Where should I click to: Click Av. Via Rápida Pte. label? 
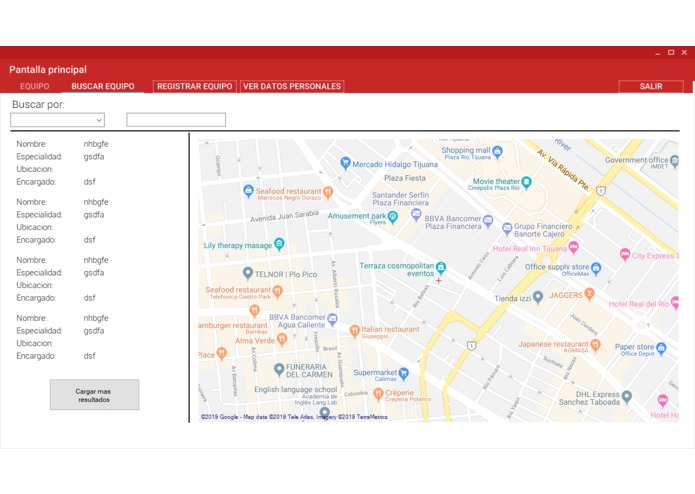(x=563, y=170)
